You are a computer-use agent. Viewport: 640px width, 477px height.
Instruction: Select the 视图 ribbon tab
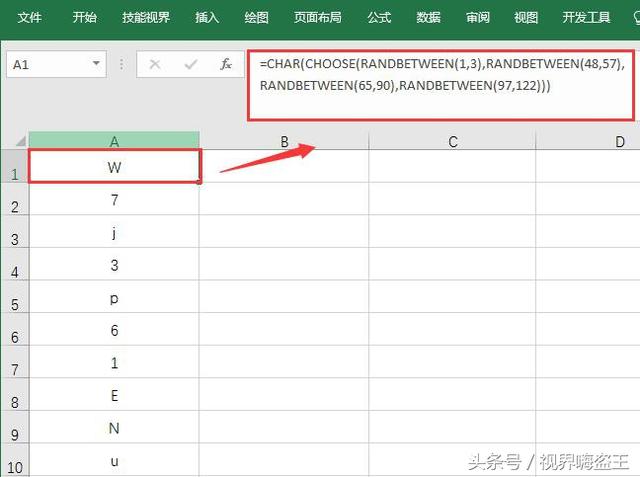[526, 17]
